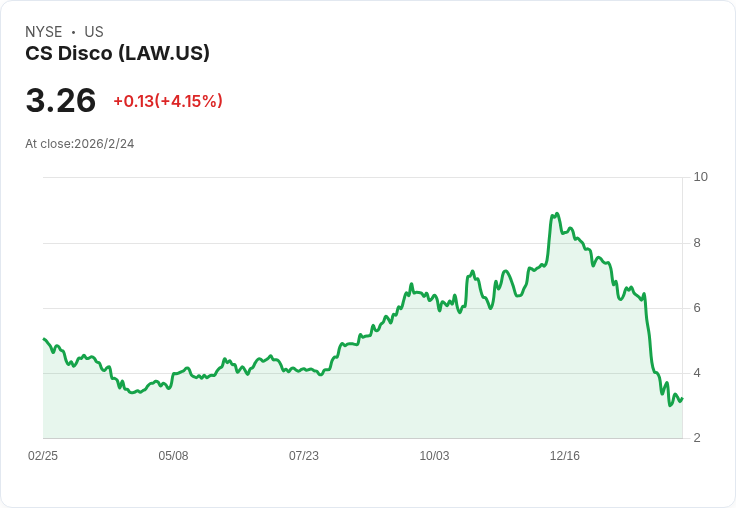Click the 07/23 date axis label
This screenshot has width=736, height=508.
pyautogui.click(x=304, y=455)
